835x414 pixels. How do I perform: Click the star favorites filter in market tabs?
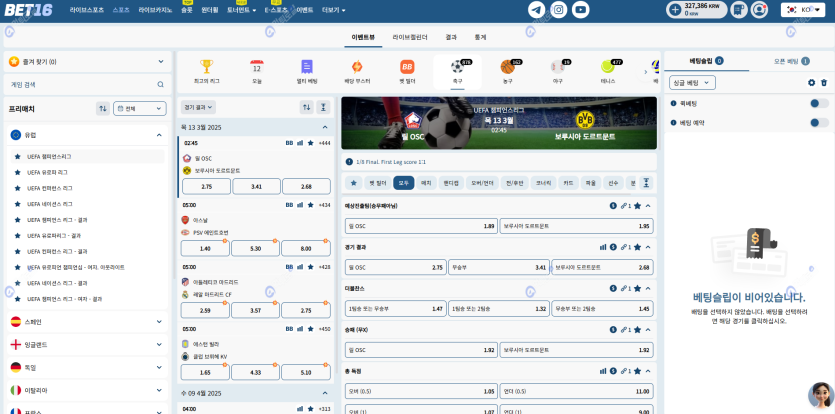(x=354, y=183)
